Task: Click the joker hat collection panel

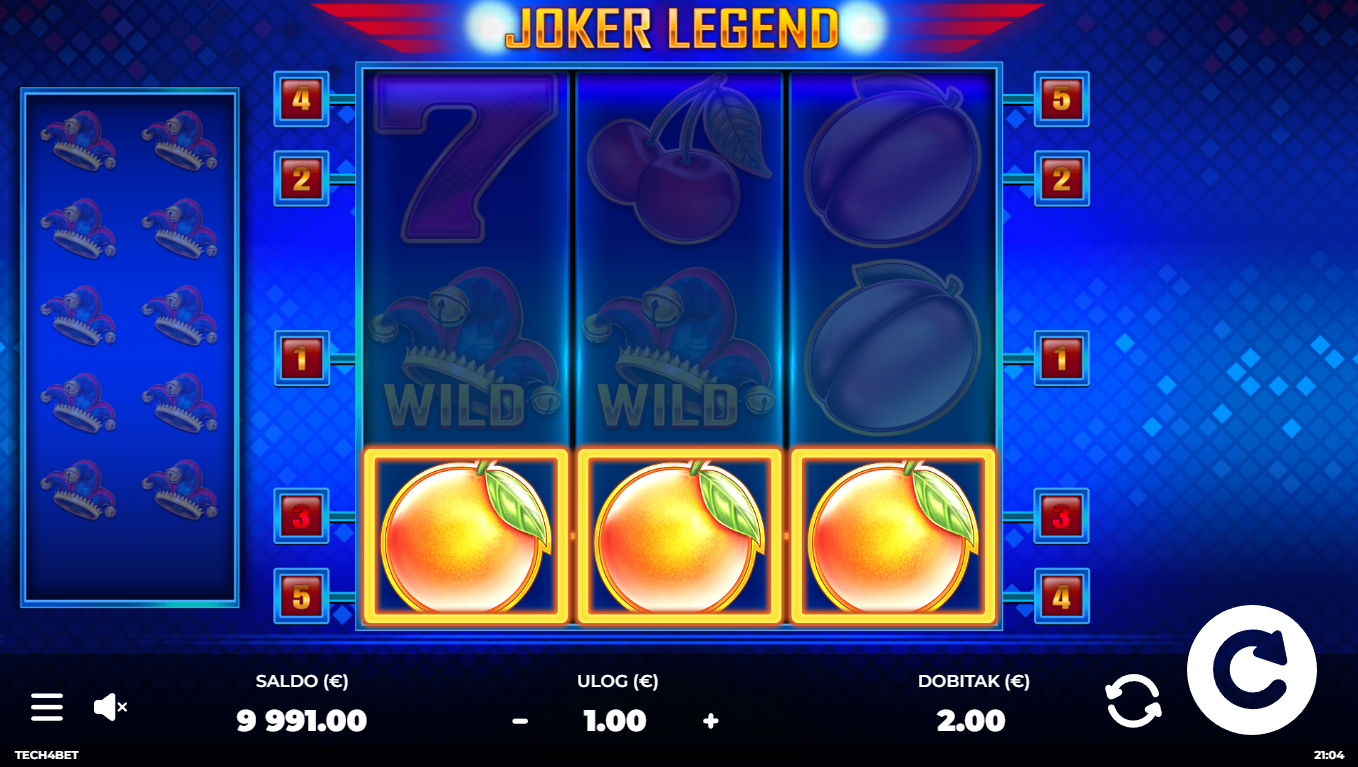Action: [x=130, y=347]
